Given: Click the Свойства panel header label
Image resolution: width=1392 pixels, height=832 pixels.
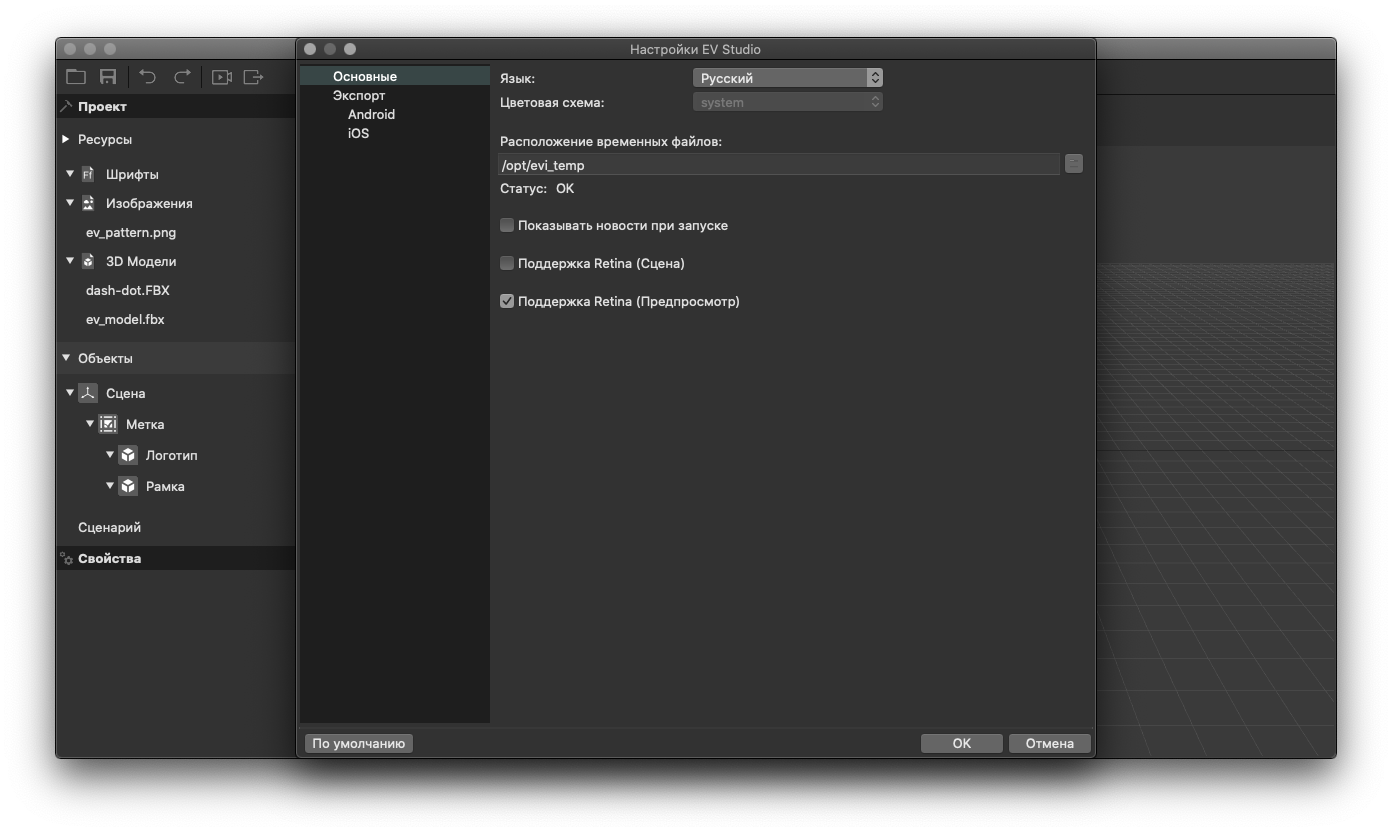Looking at the screenshot, I should pos(110,558).
